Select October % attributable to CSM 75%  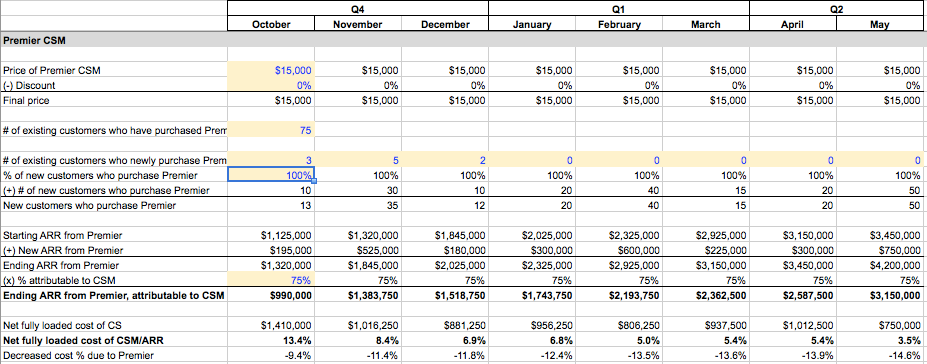[x=271, y=280]
